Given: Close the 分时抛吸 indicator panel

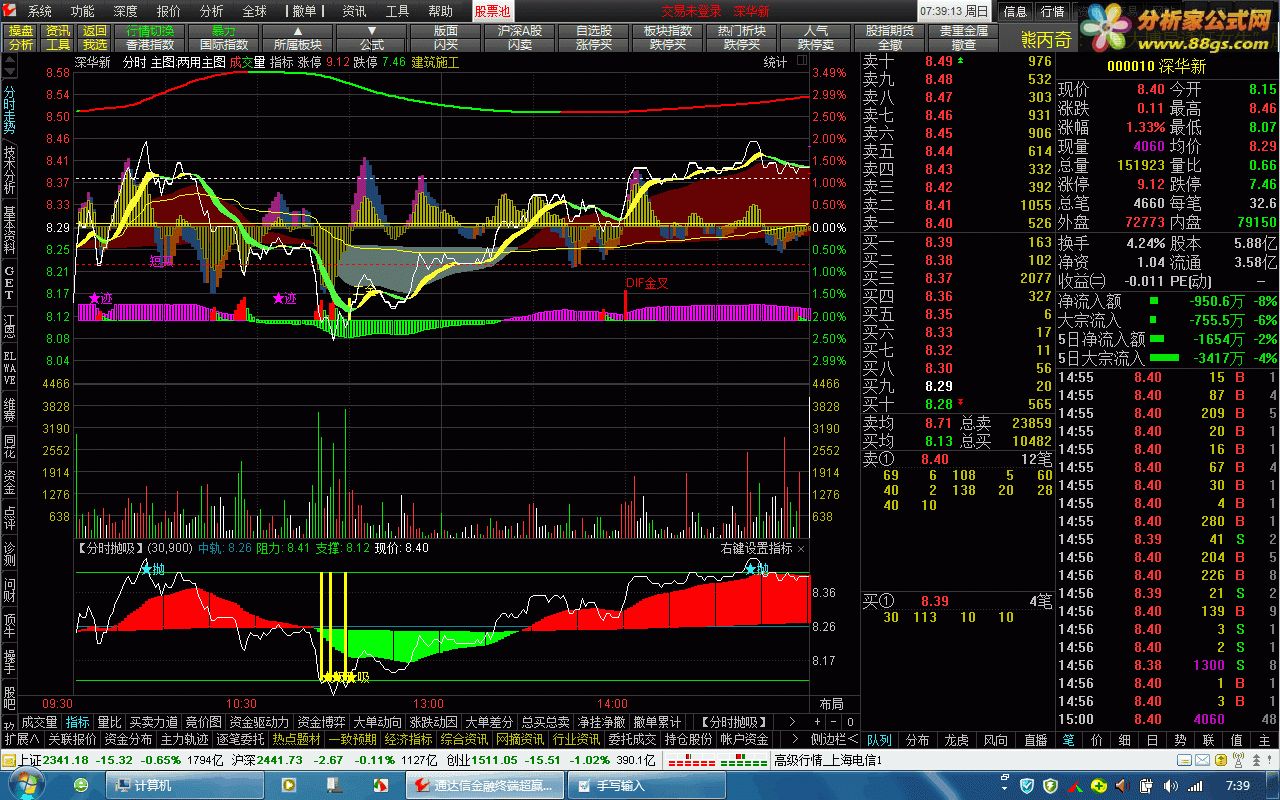Looking at the screenshot, I should pyautogui.click(x=801, y=549).
